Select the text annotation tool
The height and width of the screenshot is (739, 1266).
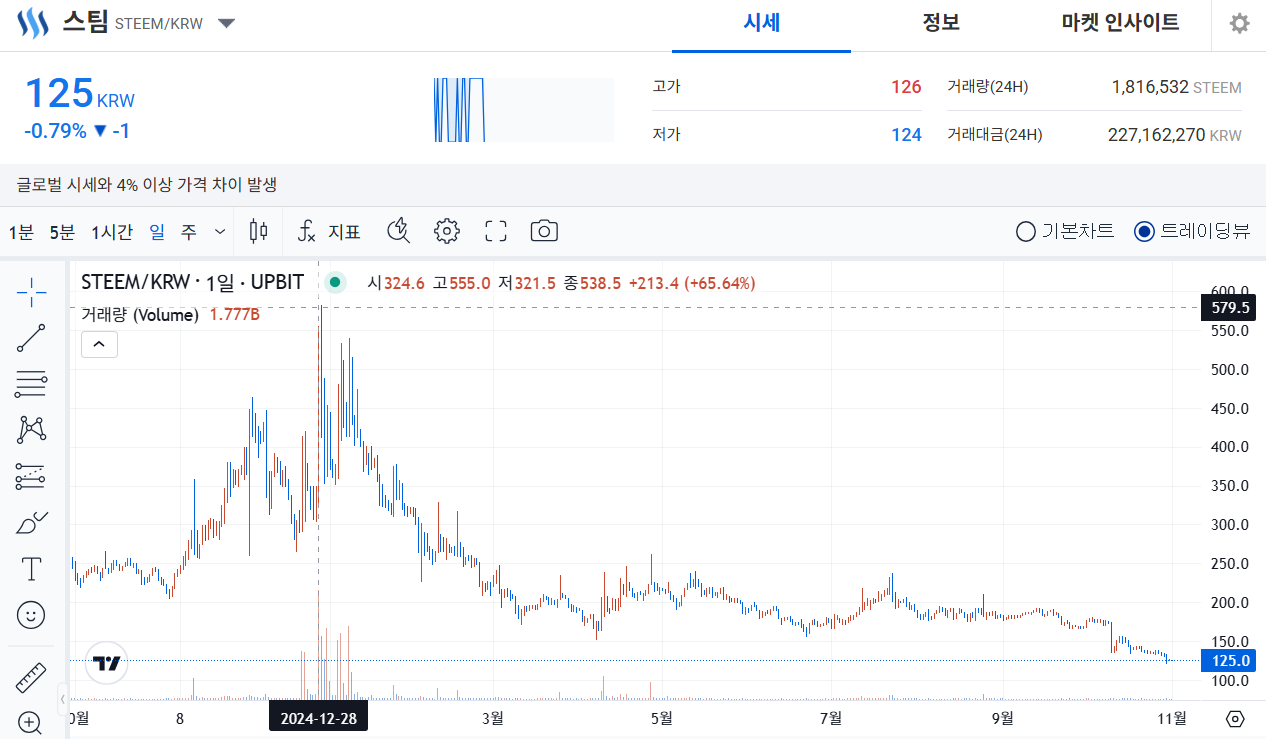(x=31, y=569)
